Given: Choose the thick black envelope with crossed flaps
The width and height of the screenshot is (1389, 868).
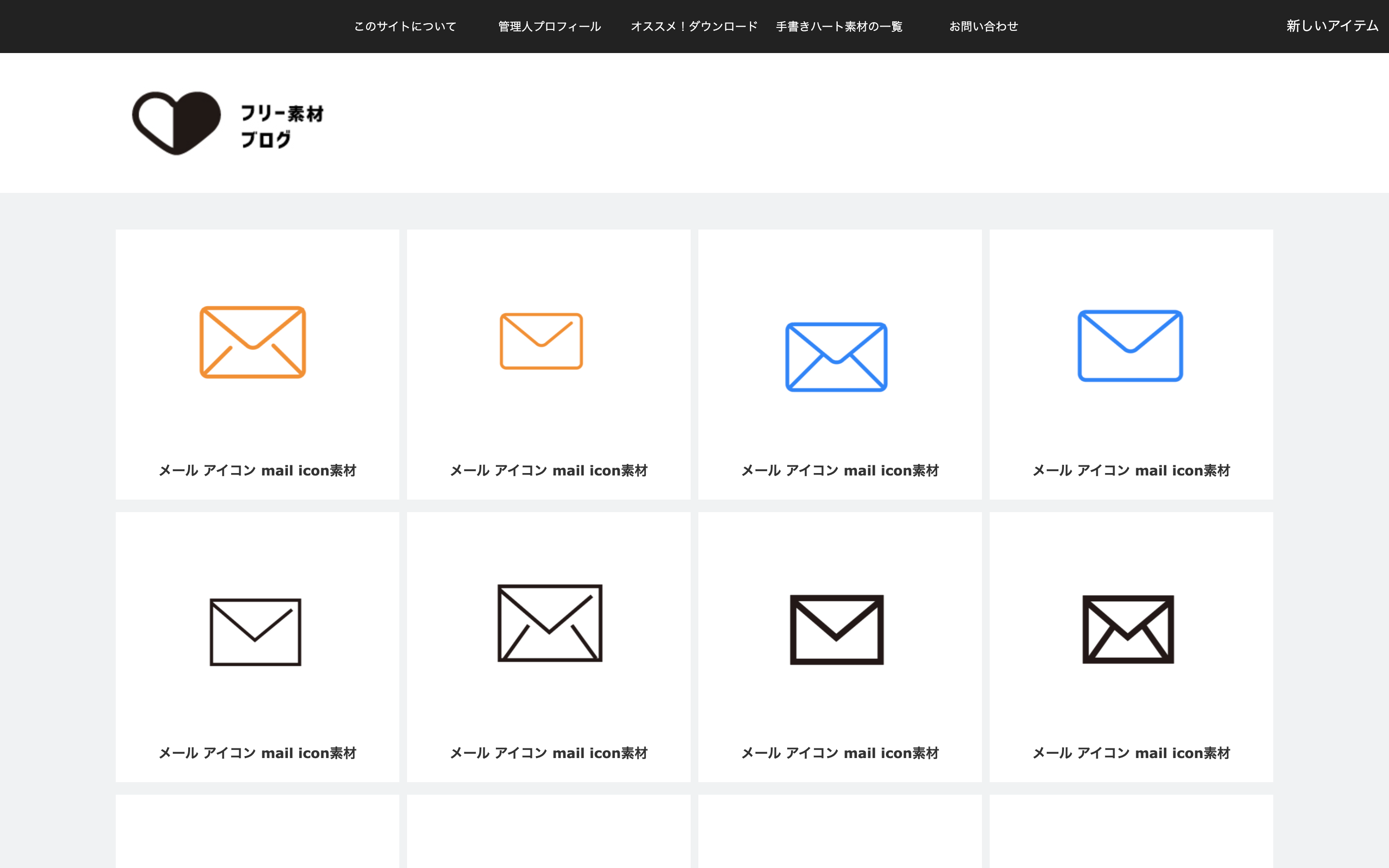Looking at the screenshot, I should point(1128,629).
